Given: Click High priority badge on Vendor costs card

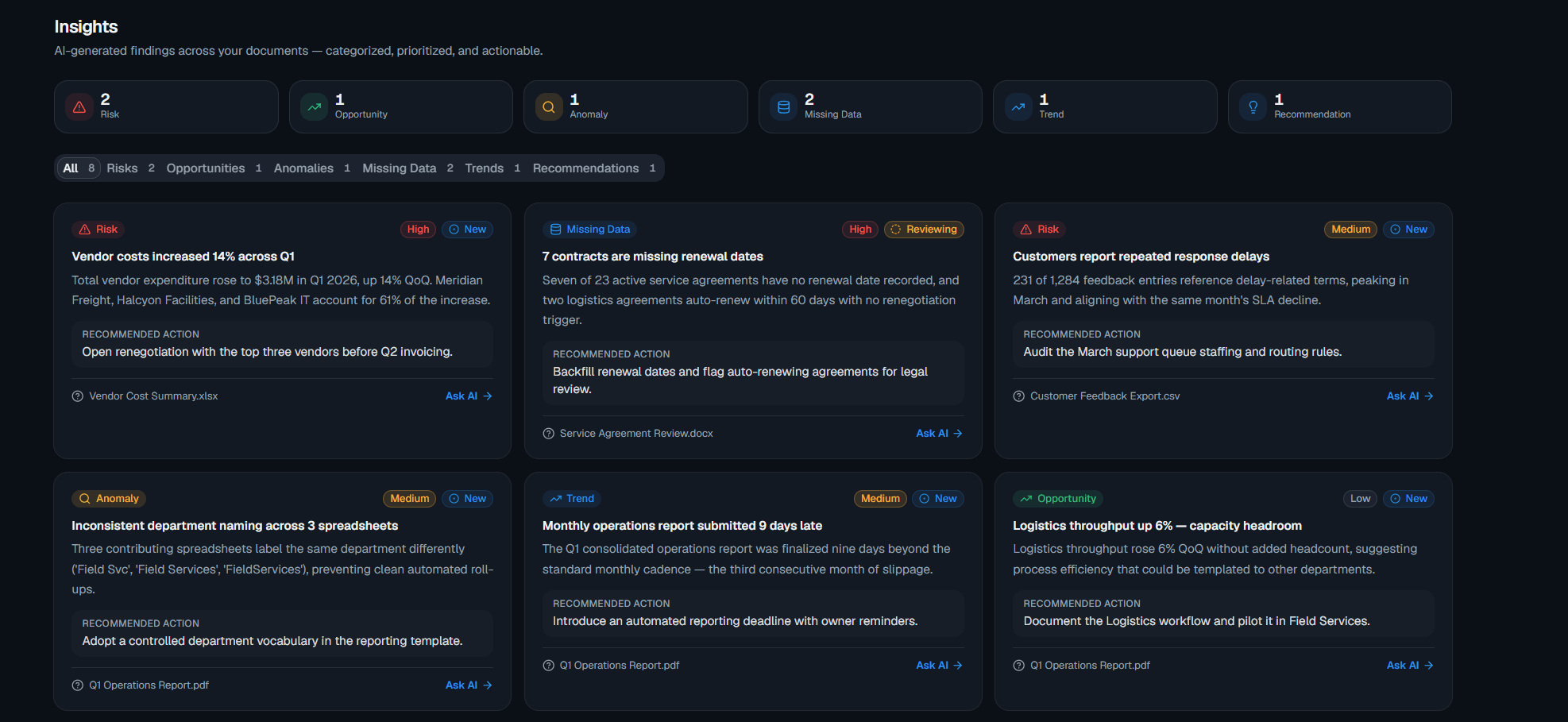Looking at the screenshot, I should 418,230.
